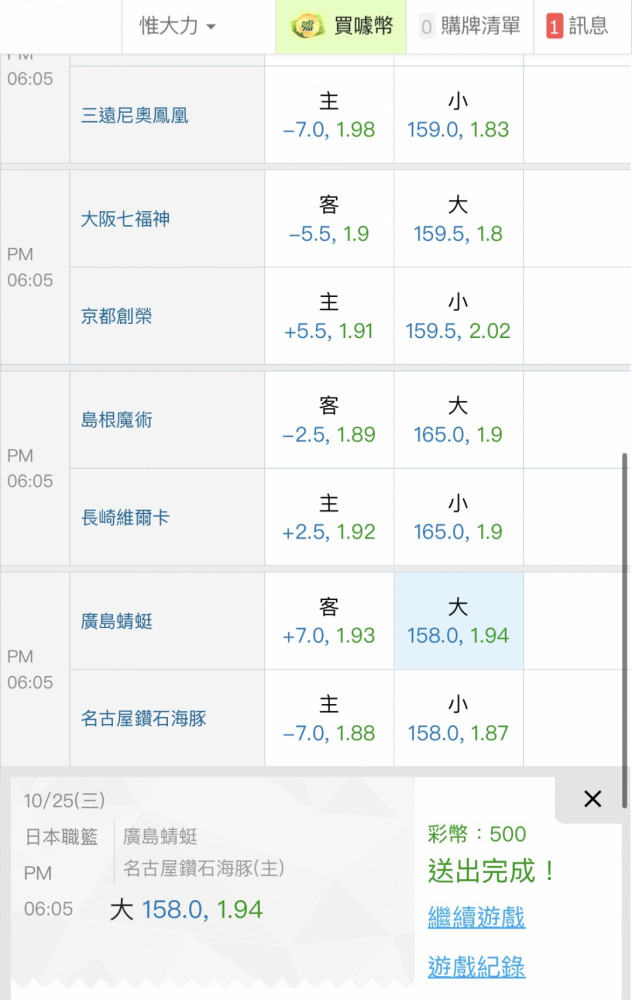Image resolution: width=632 pixels, height=1000 pixels.
Task: Open team 島根魔術
Action: (117, 420)
